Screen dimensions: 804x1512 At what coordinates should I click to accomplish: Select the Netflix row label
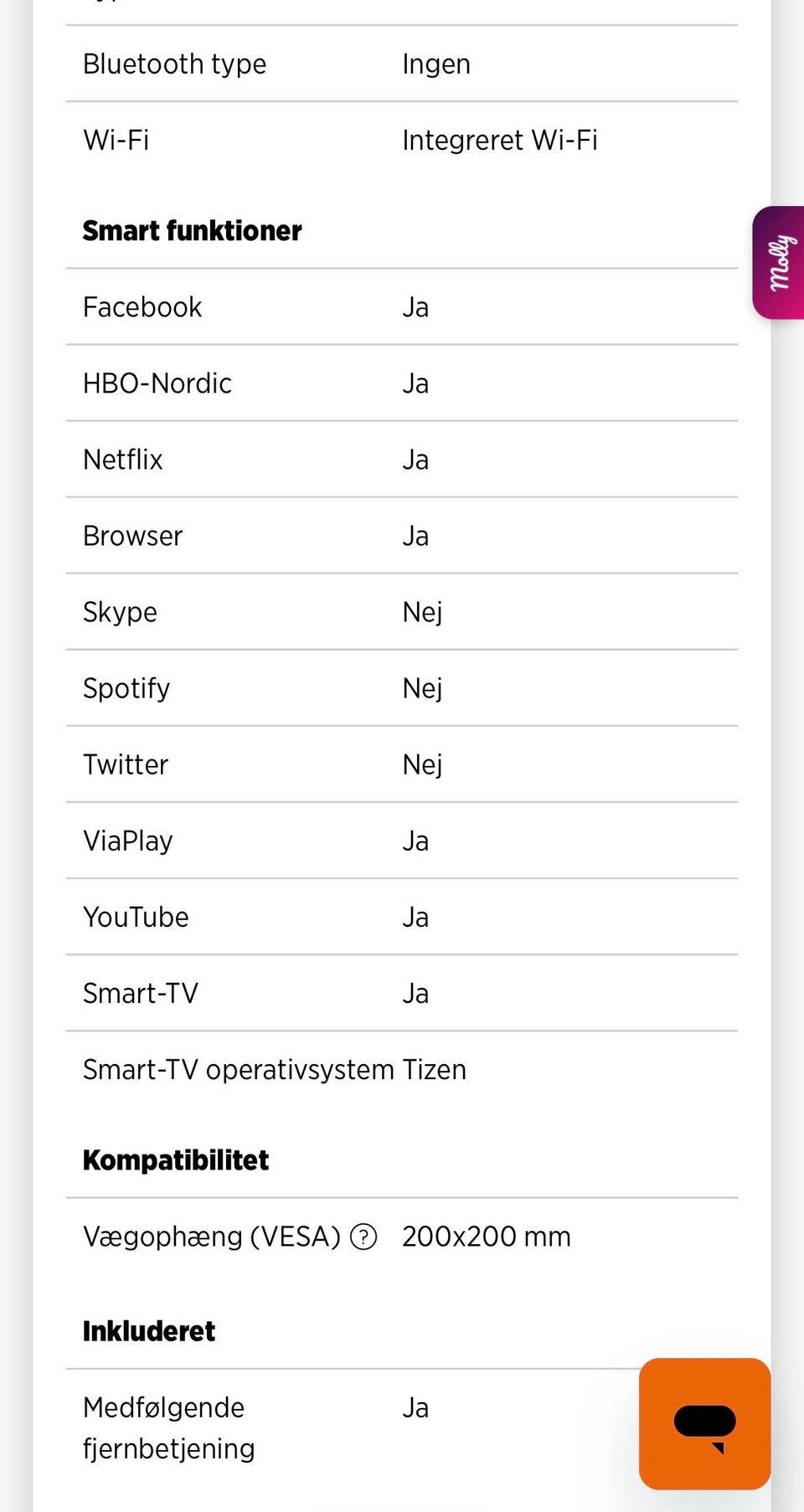[123, 460]
